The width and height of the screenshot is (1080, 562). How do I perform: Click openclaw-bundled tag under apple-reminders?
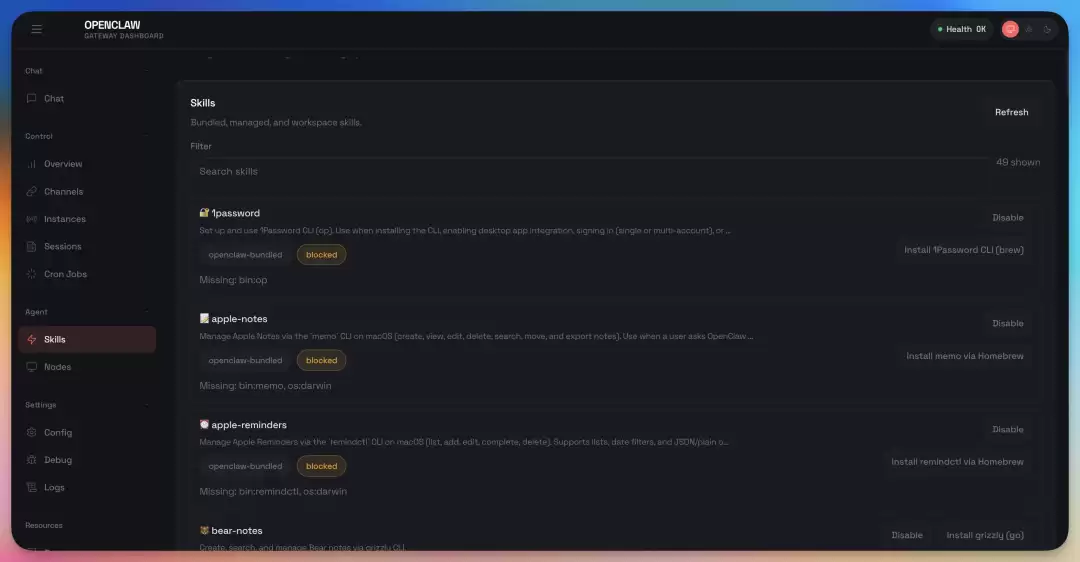(x=245, y=466)
